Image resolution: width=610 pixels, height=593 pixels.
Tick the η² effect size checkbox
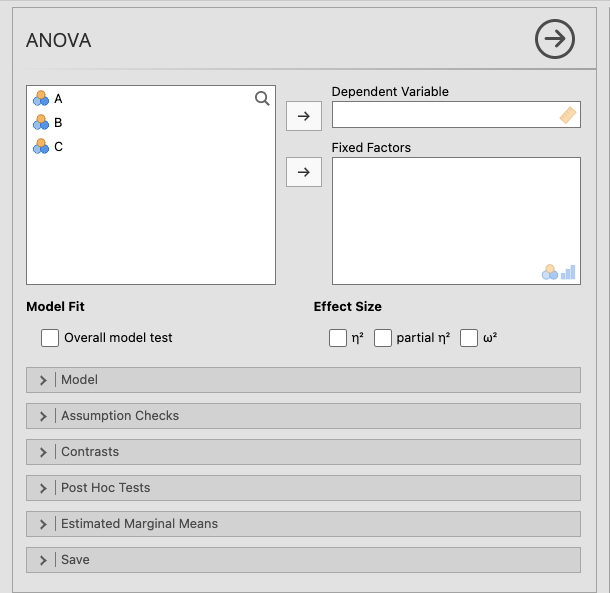[338, 338]
